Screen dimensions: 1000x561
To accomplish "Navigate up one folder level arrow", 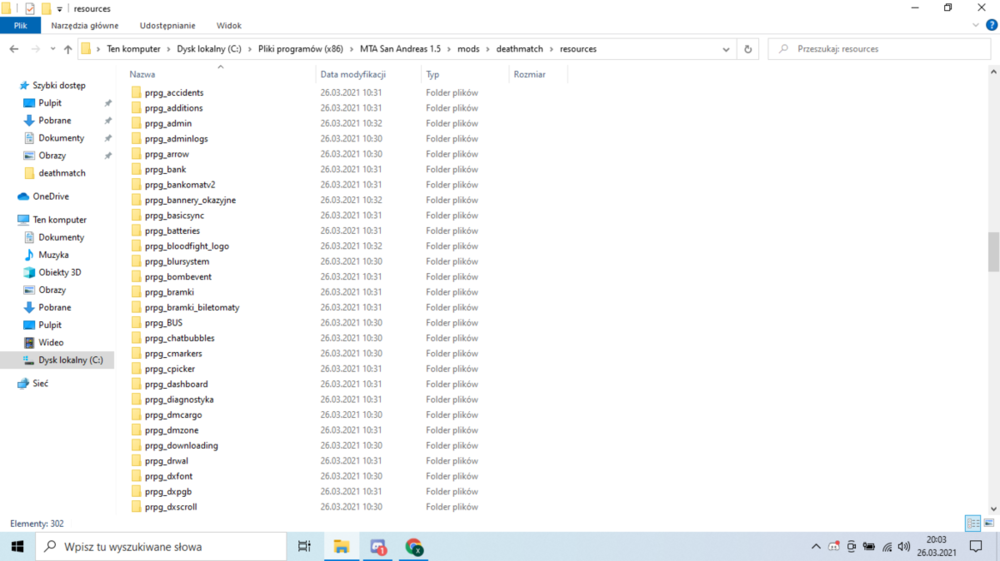I will [x=68, y=49].
